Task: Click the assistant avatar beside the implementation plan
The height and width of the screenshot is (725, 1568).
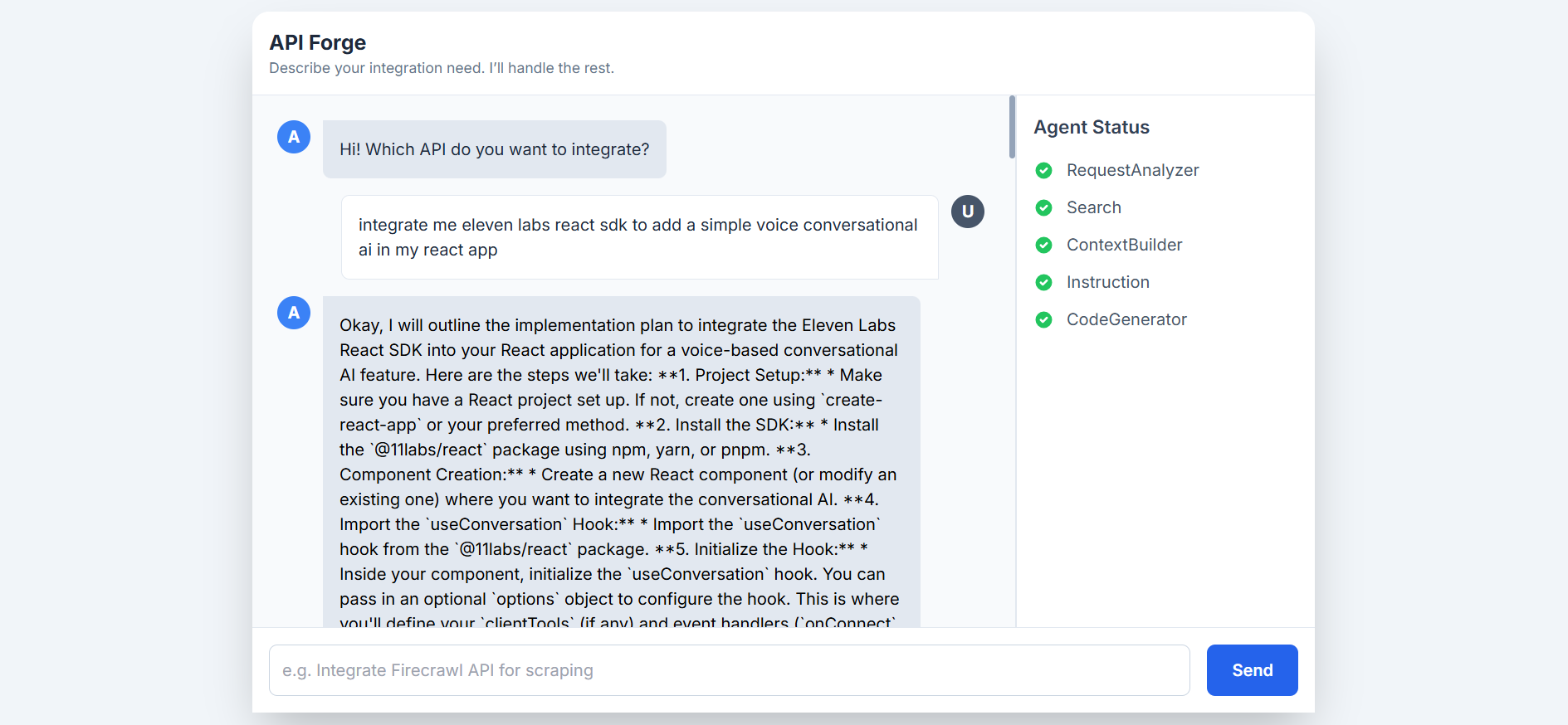Action: pos(294,313)
